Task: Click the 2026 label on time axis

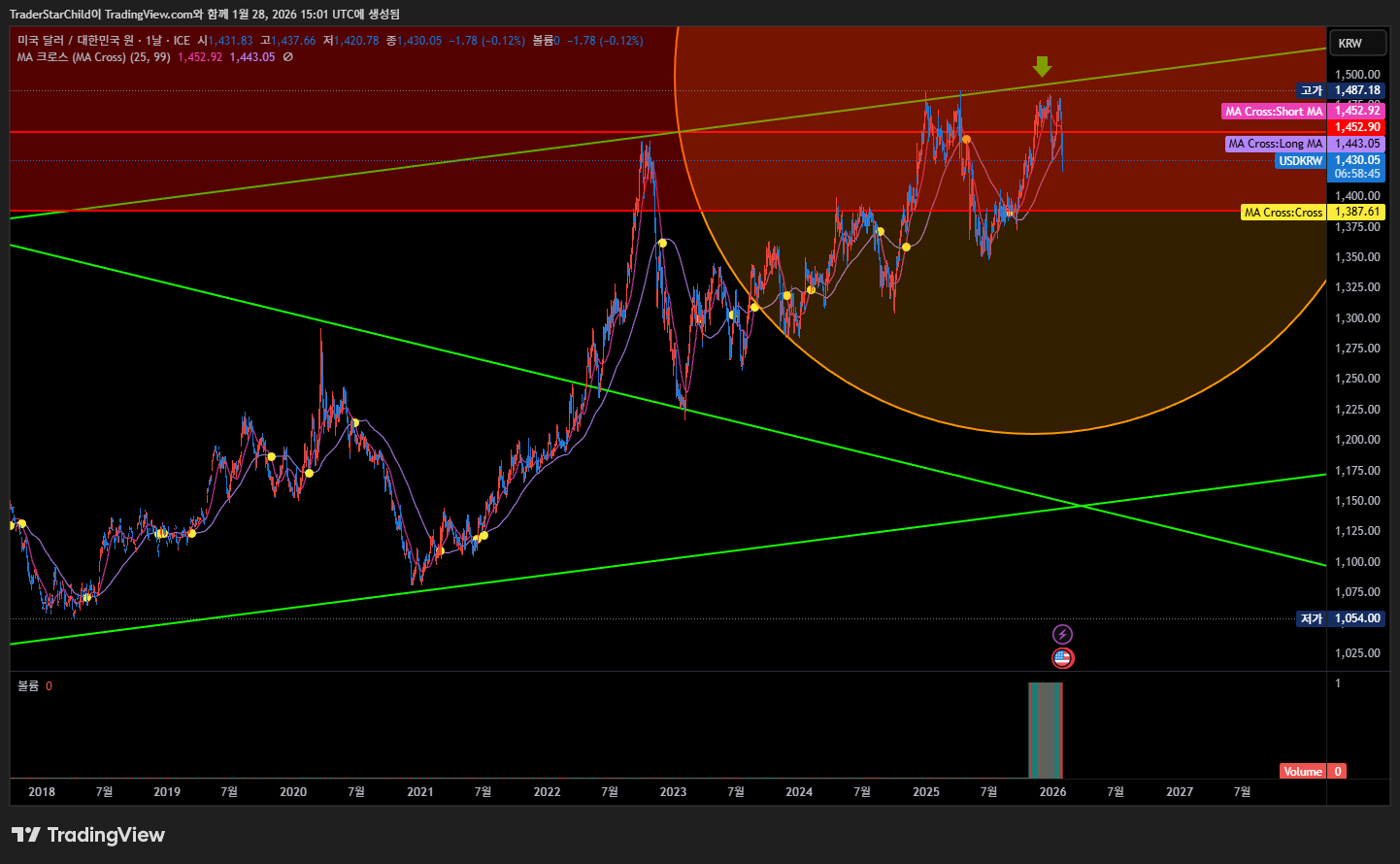Action: click(x=1052, y=792)
